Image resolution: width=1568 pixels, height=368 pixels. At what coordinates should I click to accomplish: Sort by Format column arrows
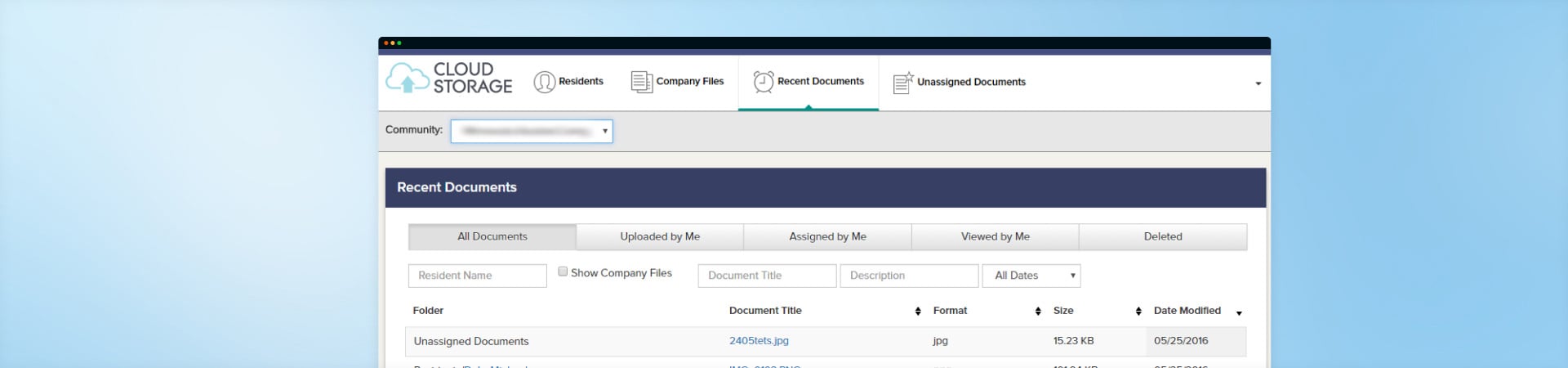tap(1038, 312)
